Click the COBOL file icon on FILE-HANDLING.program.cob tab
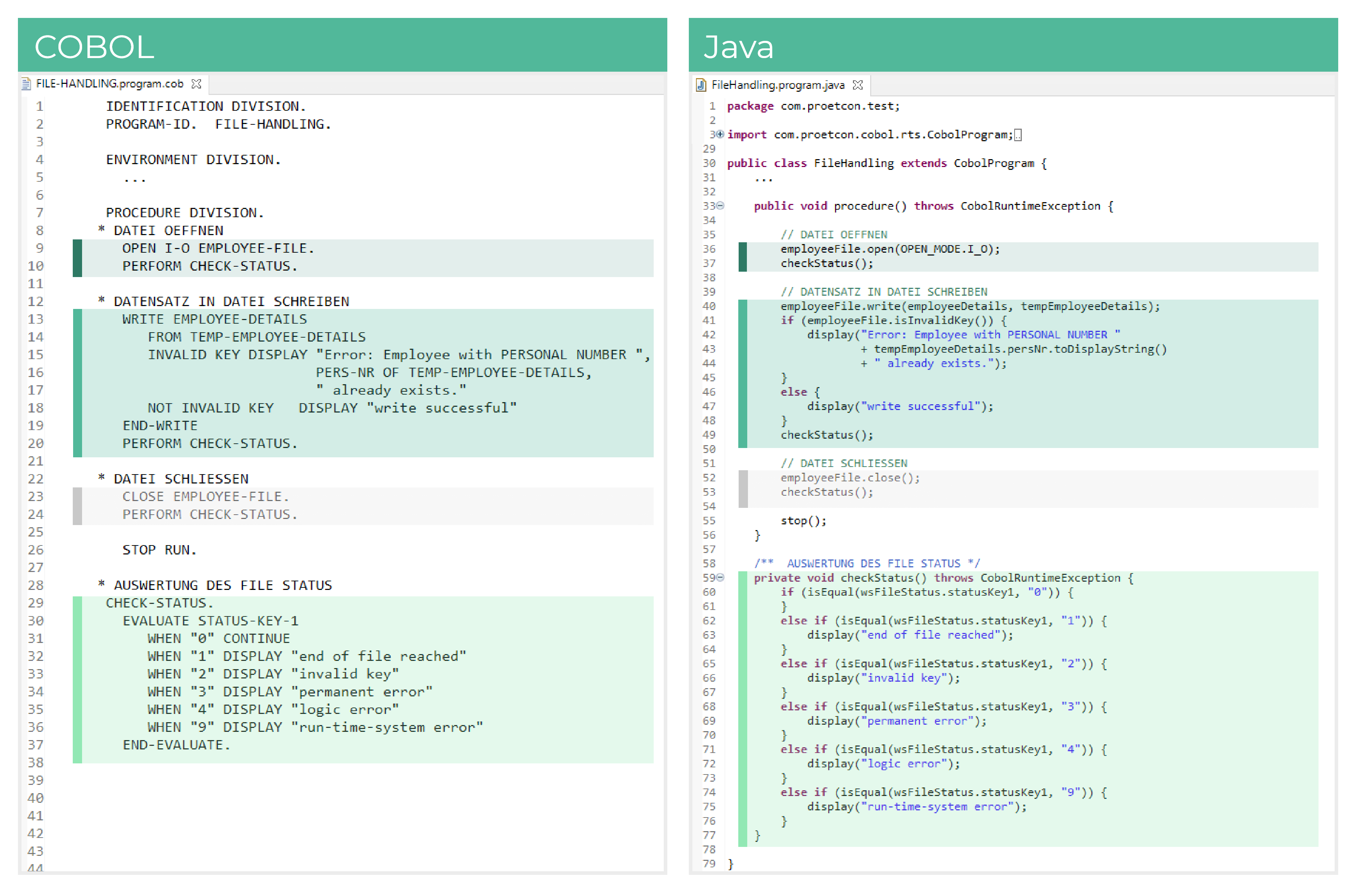 (x=27, y=84)
